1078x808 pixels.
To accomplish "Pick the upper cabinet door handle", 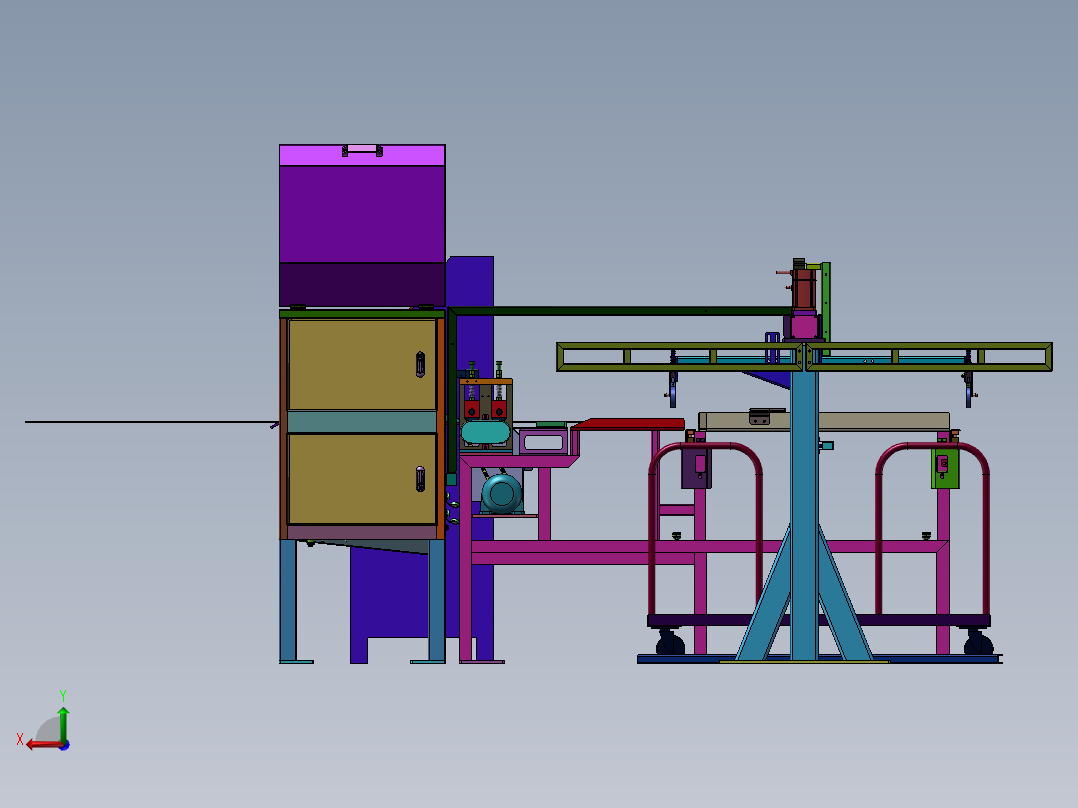I will (420, 364).
